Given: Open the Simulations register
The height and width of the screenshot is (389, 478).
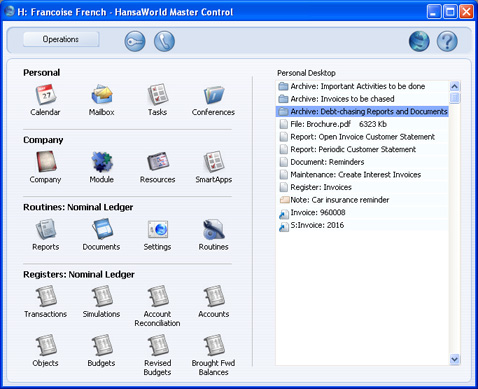Looking at the screenshot, I should click(x=102, y=296).
